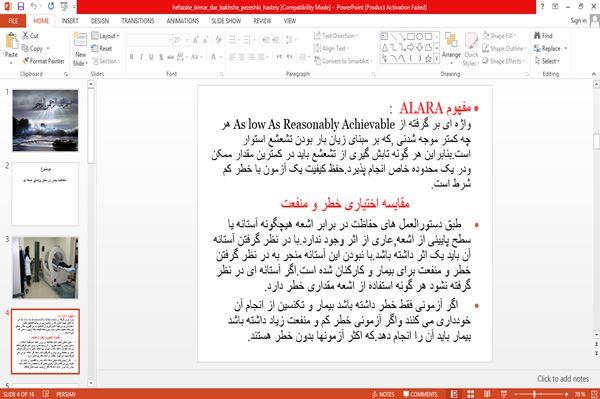Switch to the INSERT tab

tap(70, 21)
